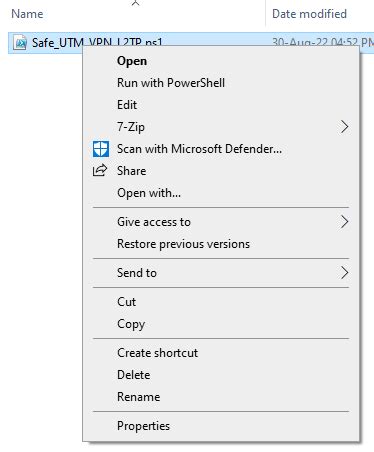Open the 7-Zip menu entry
The image size is (374, 452).
tap(131, 127)
